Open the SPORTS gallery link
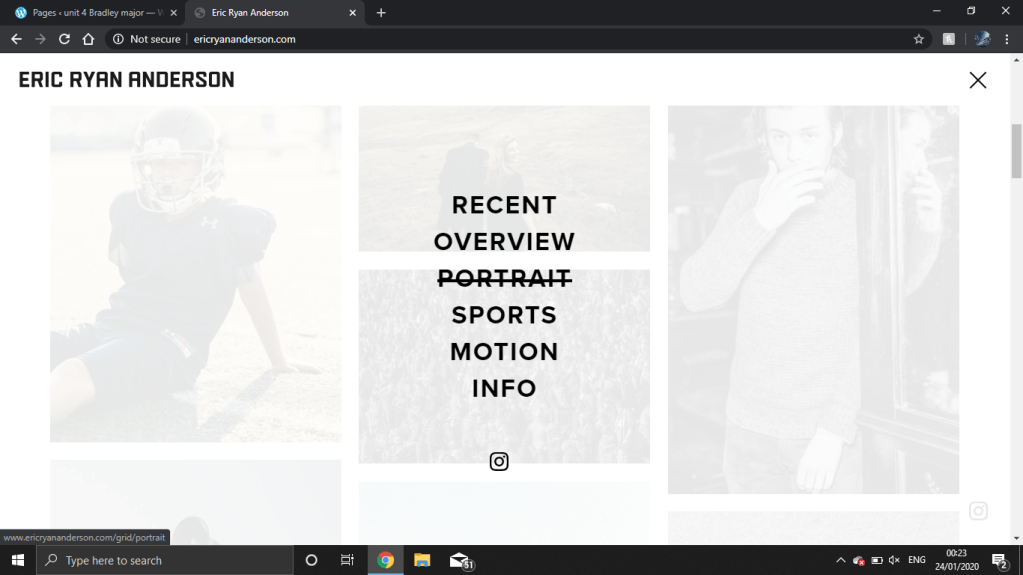This screenshot has width=1023, height=575. (x=504, y=315)
